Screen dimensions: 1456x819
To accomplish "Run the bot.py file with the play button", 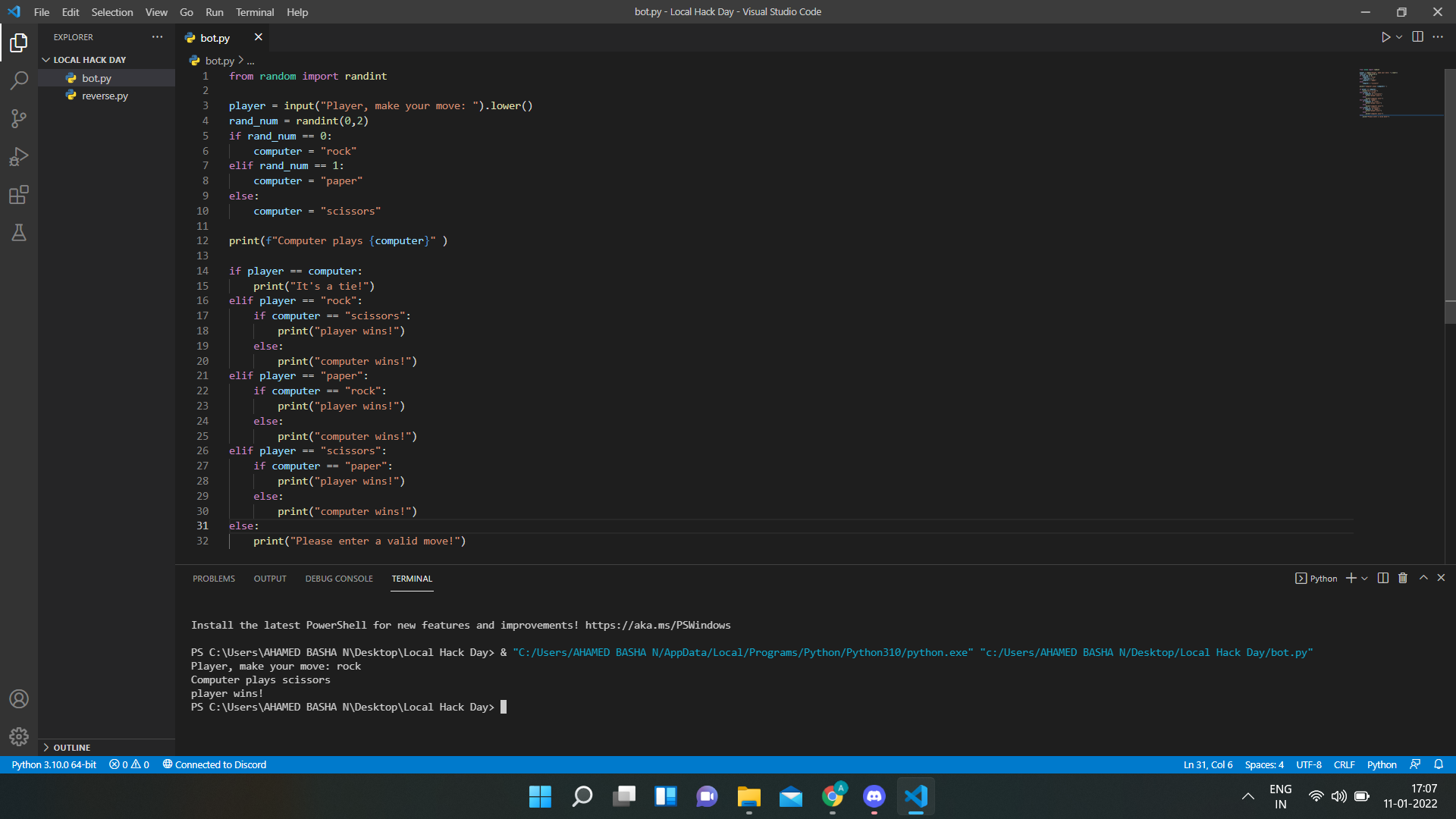I will click(1387, 36).
